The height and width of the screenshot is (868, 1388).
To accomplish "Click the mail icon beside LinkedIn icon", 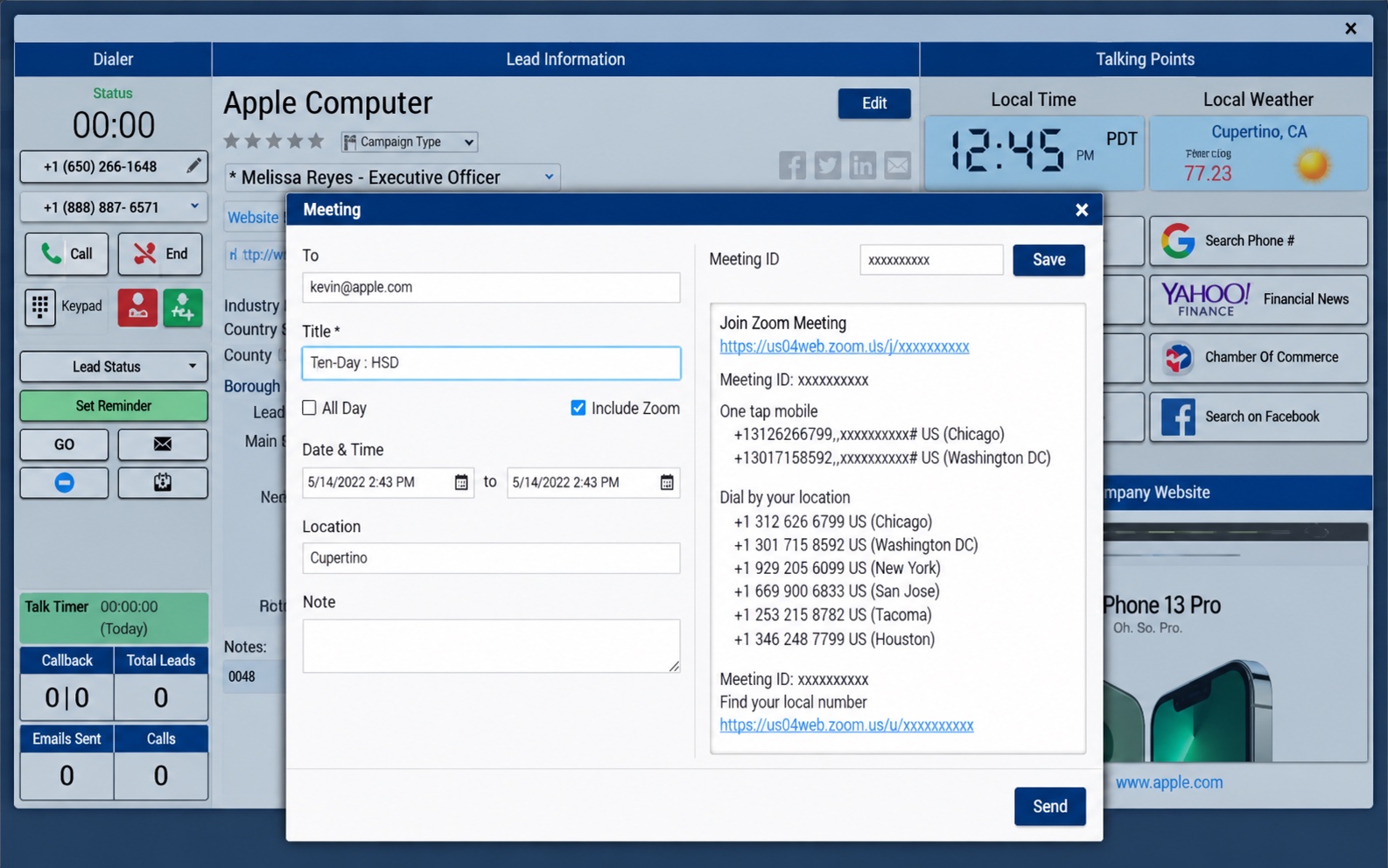I will point(898,165).
